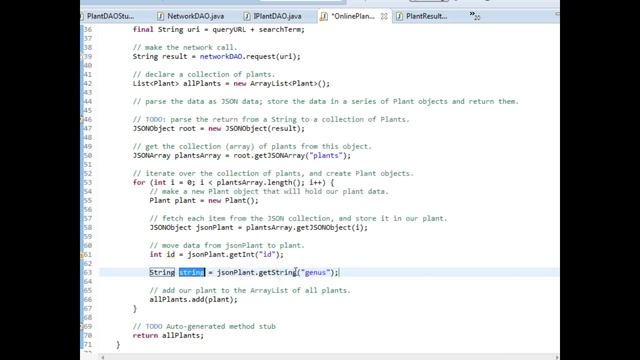Image resolution: width=640 pixels, height=360 pixels.
Task: Click the highlighted "string" variable name on line 63
Action: click(192, 272)
